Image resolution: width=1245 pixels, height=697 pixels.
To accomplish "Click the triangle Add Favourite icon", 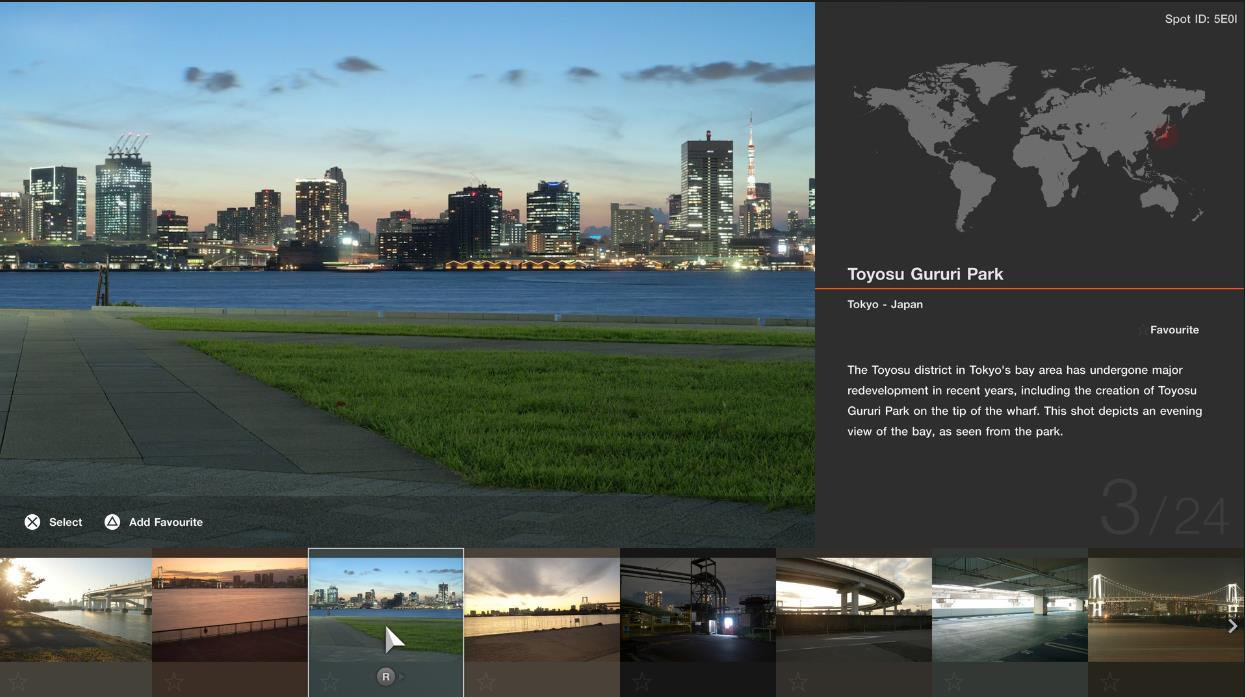I will tap(113, 522).
